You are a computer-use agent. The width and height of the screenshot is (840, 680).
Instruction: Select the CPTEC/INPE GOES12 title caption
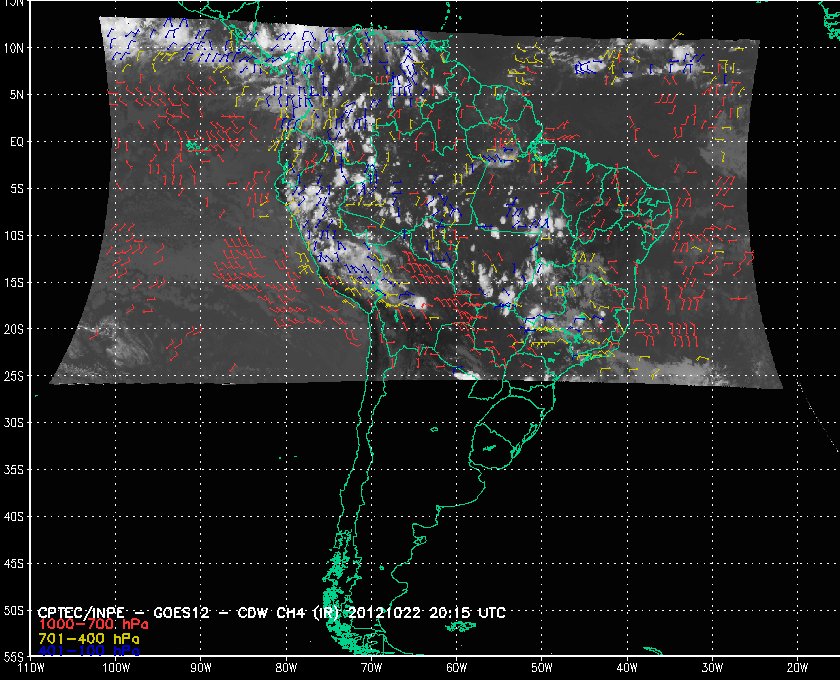click(x=272, y=612)
